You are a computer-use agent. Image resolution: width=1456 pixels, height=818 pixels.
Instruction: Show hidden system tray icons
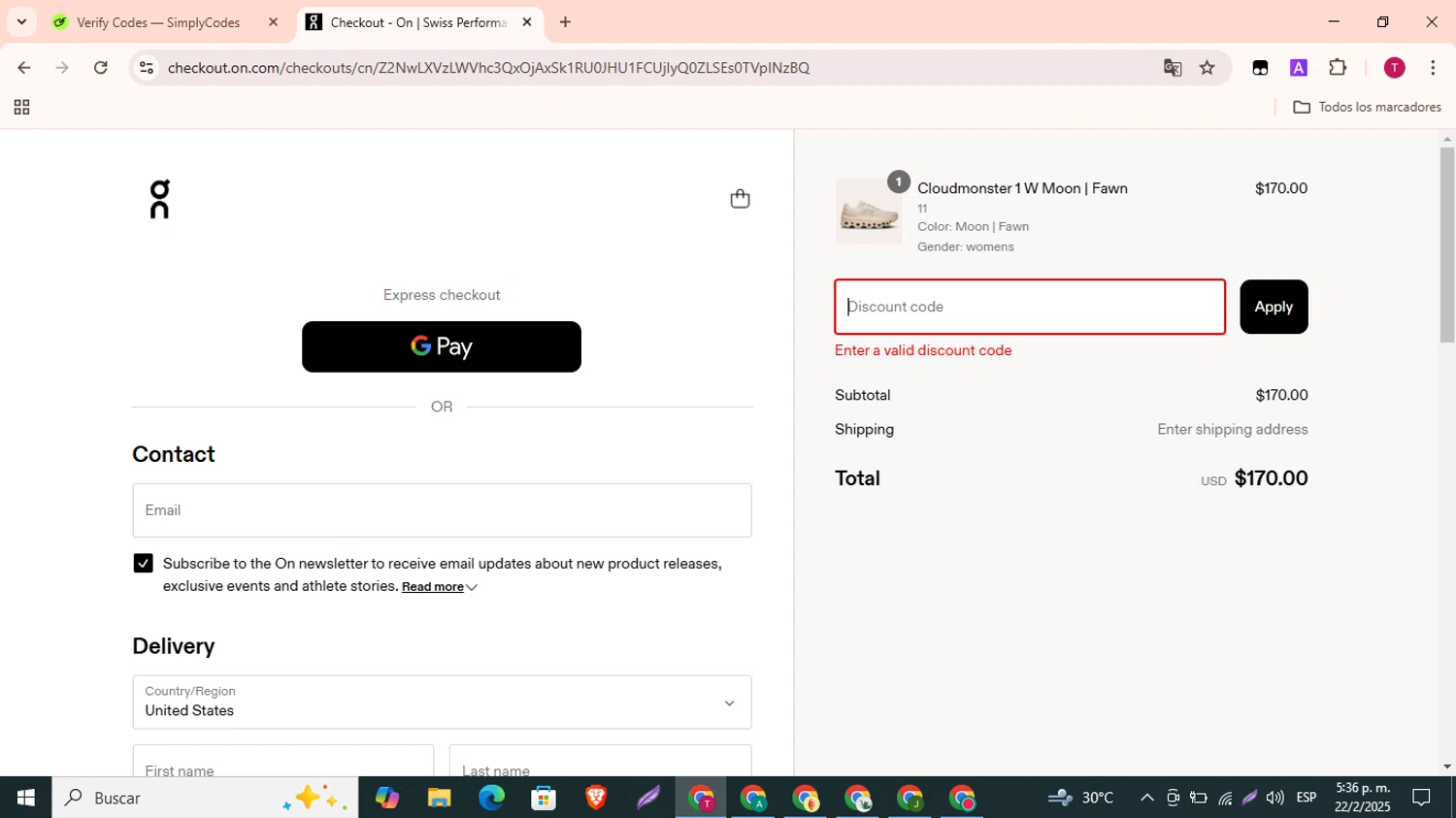(1146, 798)
